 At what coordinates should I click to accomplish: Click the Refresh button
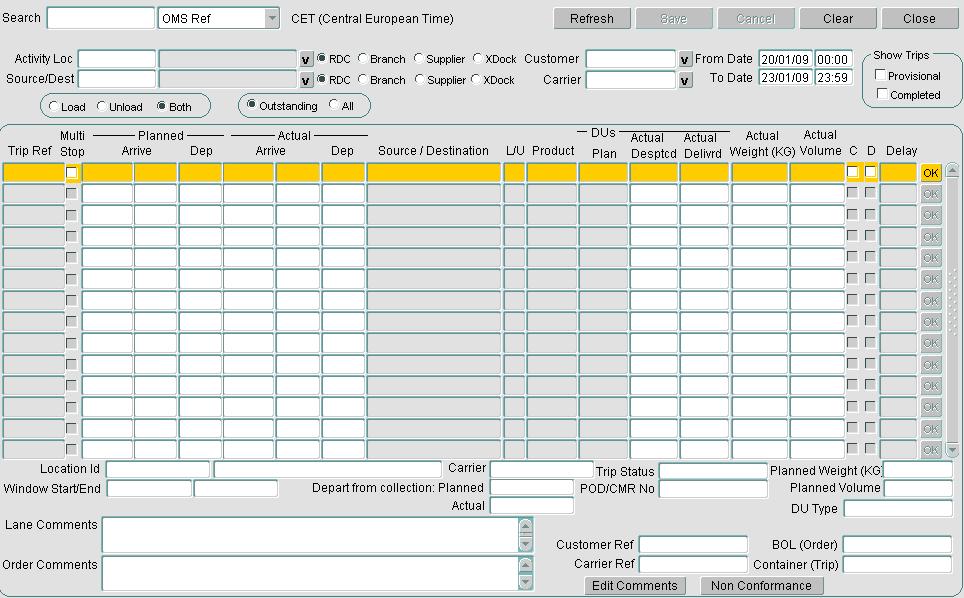tap(592, 18)
